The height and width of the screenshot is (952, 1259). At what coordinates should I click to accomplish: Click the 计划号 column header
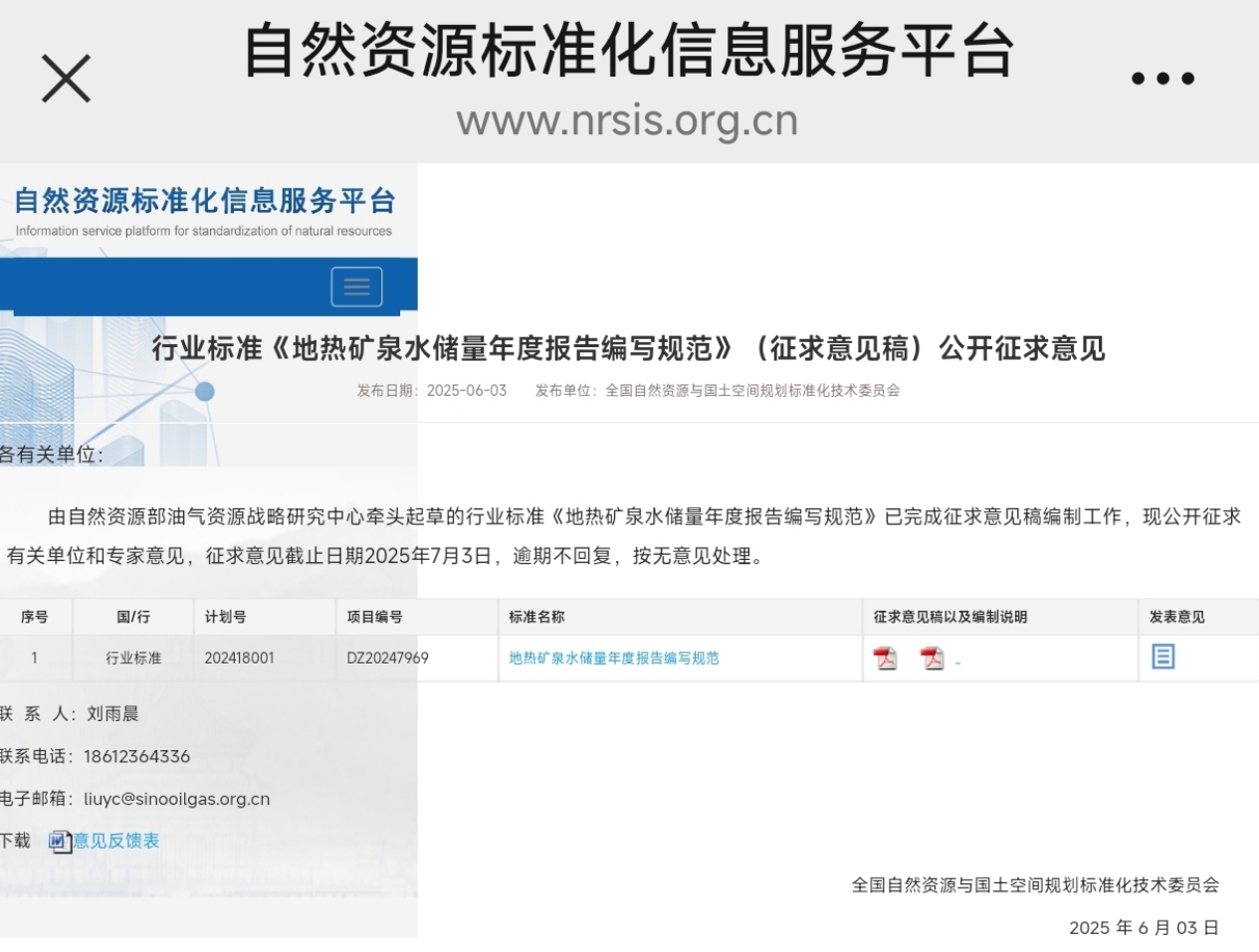coord(225,617)
